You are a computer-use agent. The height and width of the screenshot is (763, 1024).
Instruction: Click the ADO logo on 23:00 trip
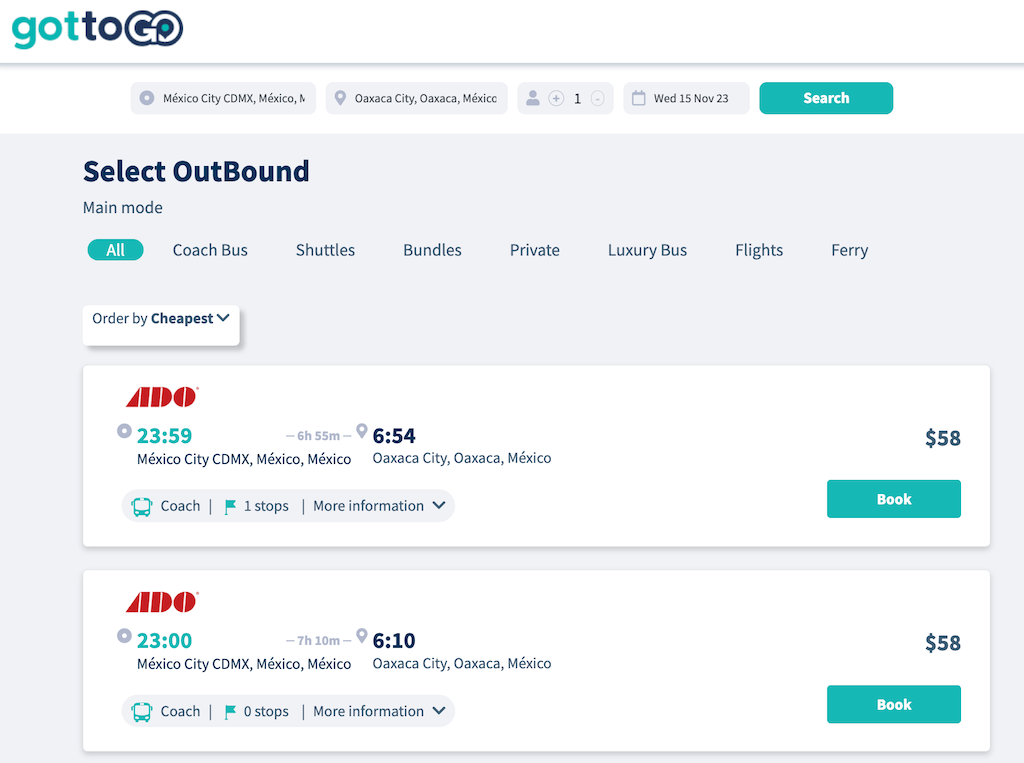[x=162, y=602]
